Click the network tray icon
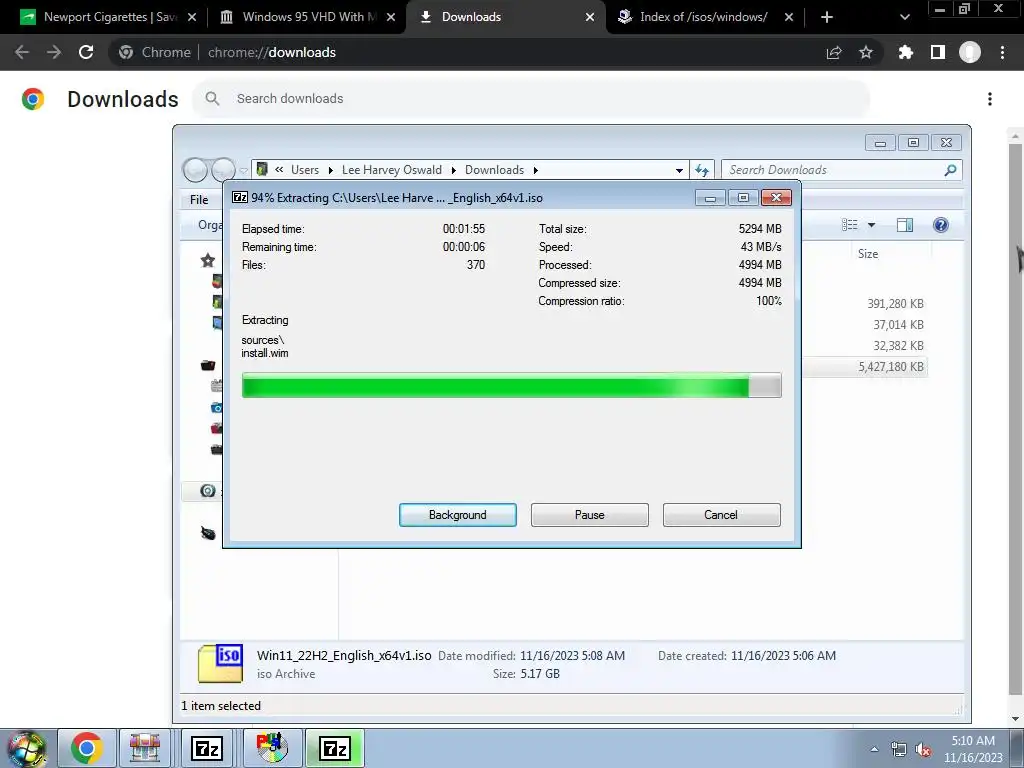The height and width of the screenshot is (768, 1024). coord(899,750)
